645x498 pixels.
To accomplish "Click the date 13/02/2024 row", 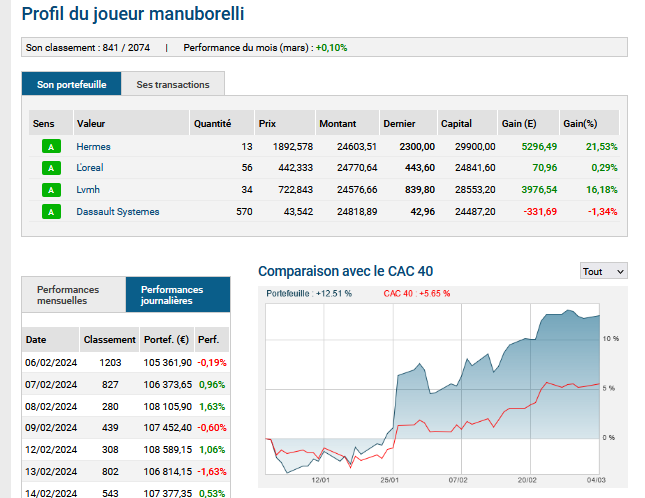I will (126, 471).
